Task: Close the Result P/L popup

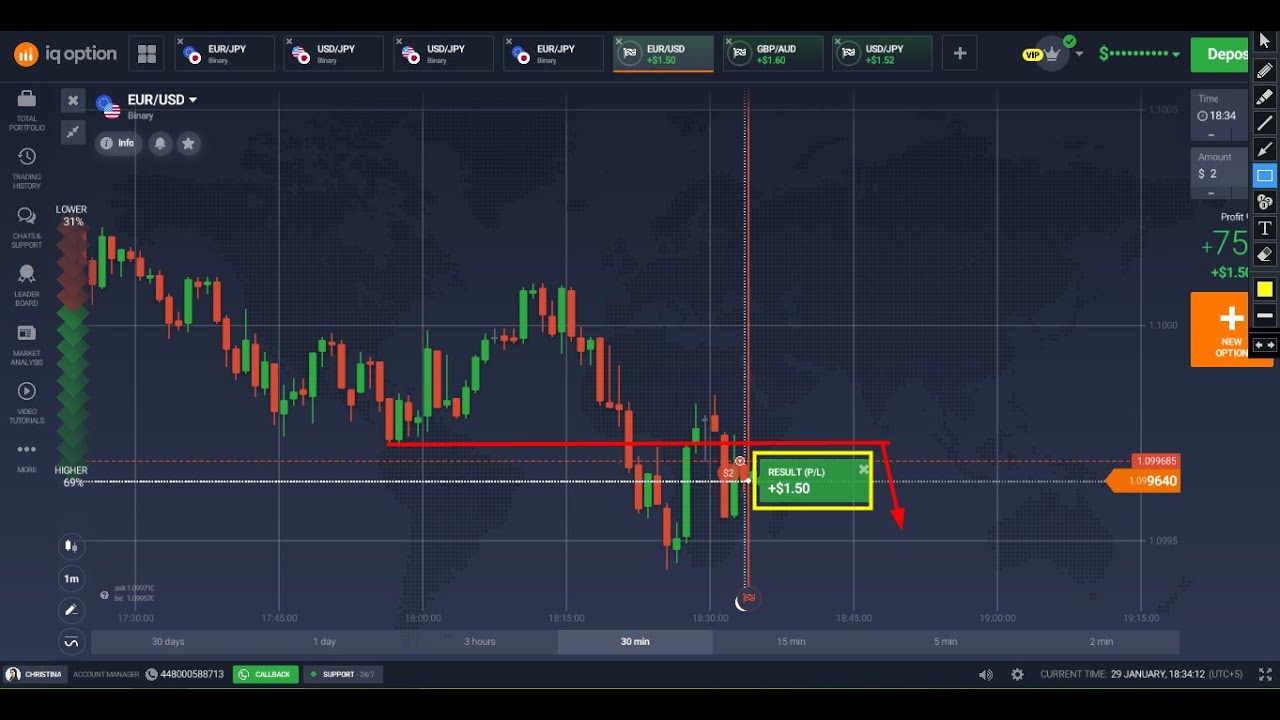Action: (864, 469)
